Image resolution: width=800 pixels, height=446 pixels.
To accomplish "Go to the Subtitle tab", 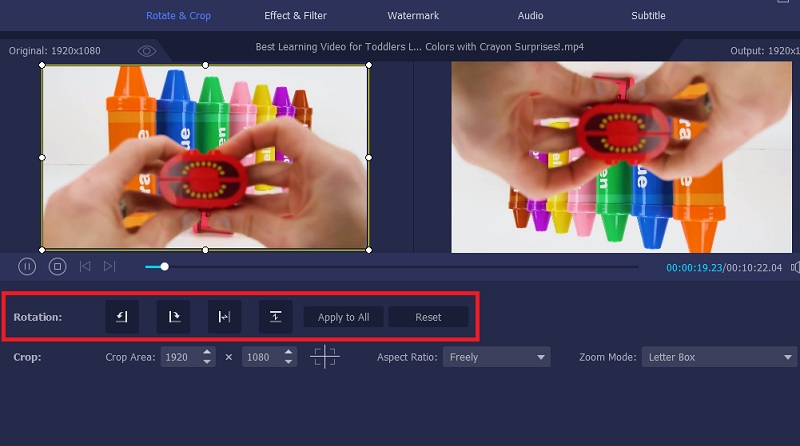I will pos(648,16).
